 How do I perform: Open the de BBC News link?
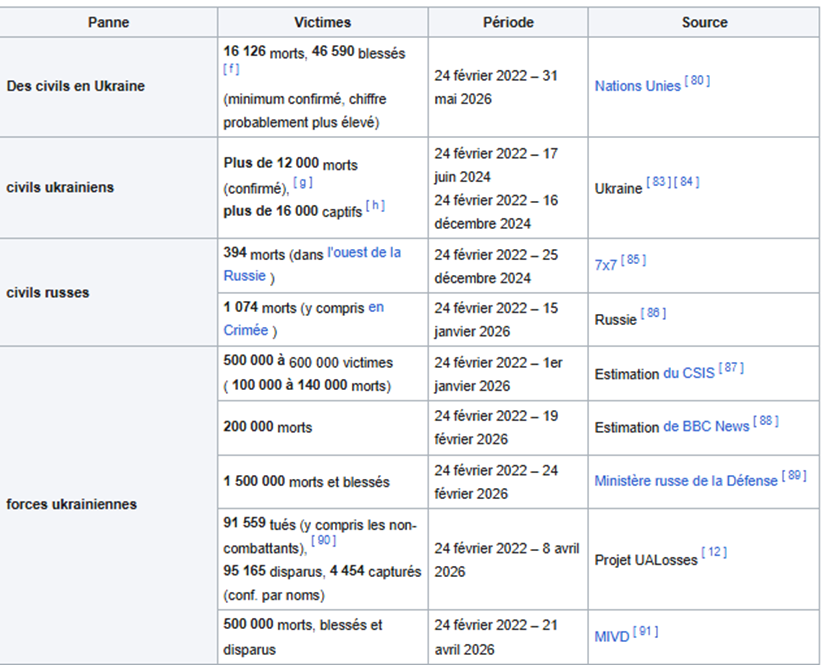click(x=706, y=426)
